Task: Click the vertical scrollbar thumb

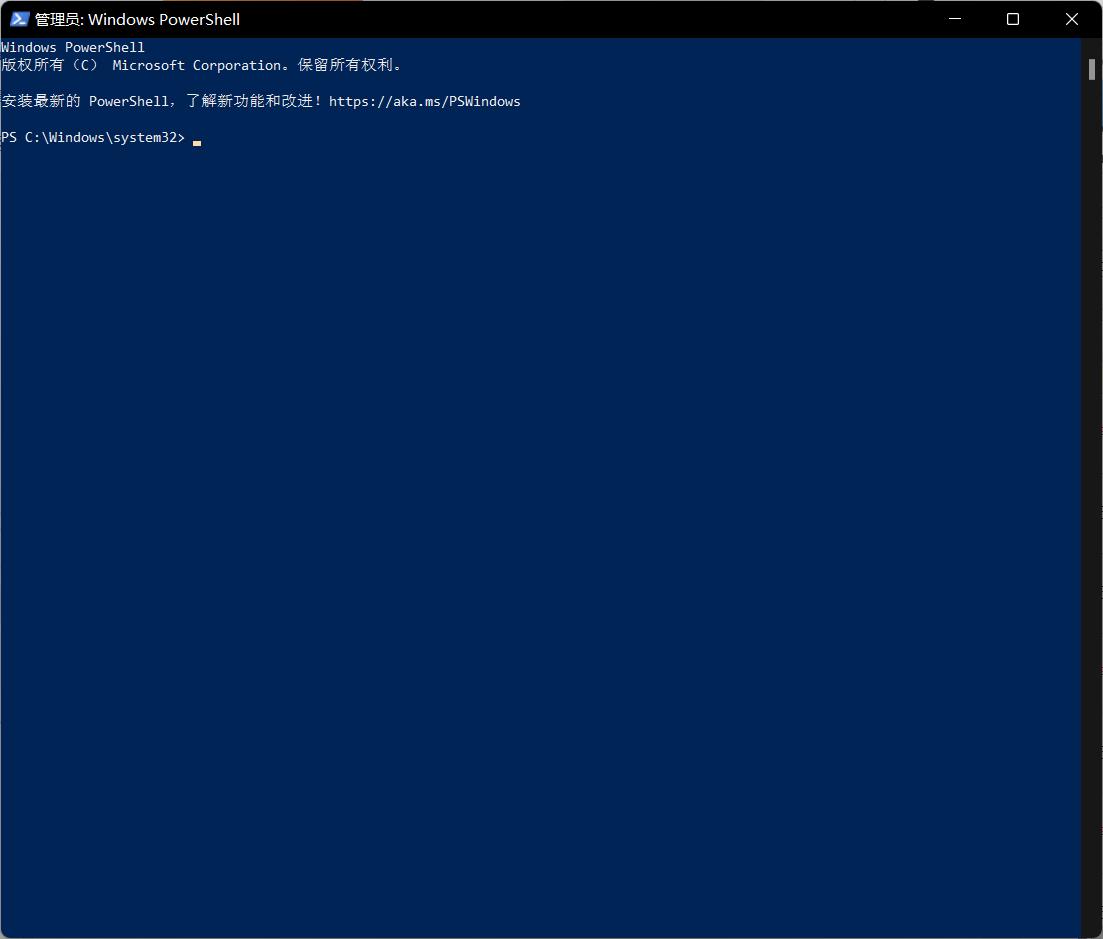Action: pyautogui.click(x=1092, y=70)
